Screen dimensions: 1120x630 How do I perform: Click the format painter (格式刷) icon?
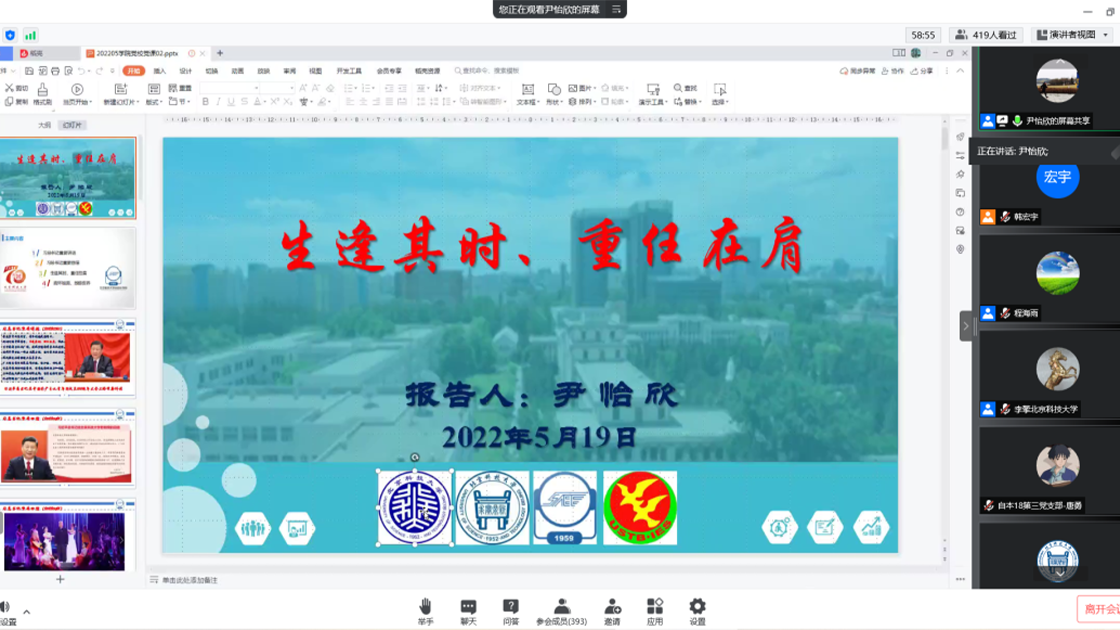[x=42, y=95]
